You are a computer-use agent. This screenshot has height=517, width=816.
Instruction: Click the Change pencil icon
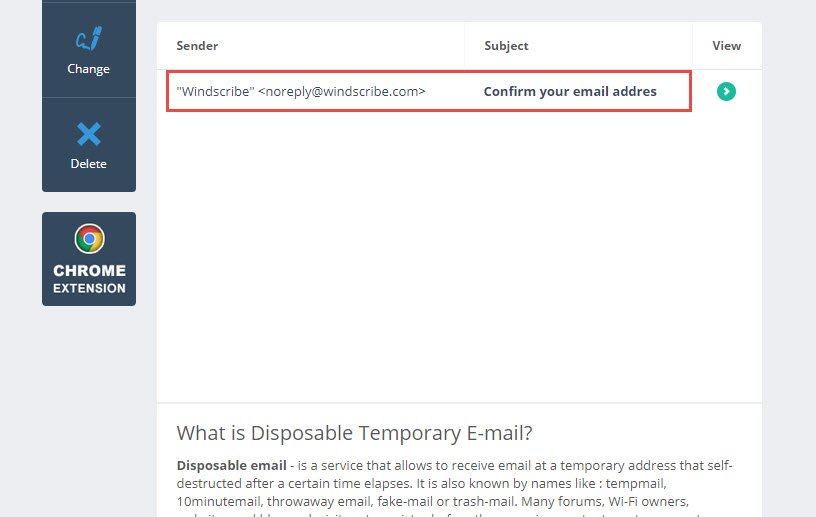[x=88, y=39]
